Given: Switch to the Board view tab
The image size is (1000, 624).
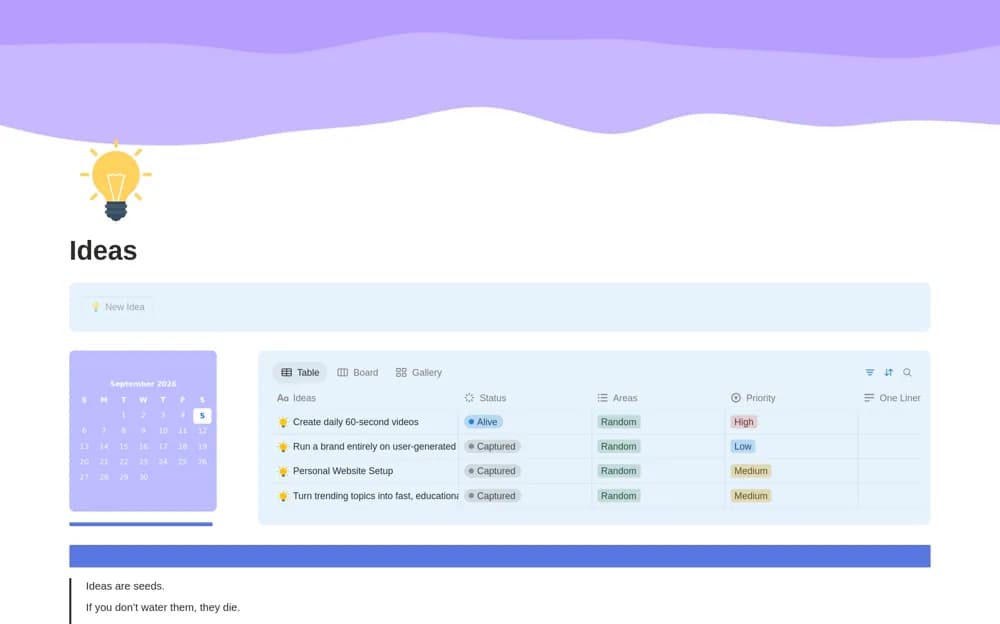Looking at the screenshot, I should (358, 373).
